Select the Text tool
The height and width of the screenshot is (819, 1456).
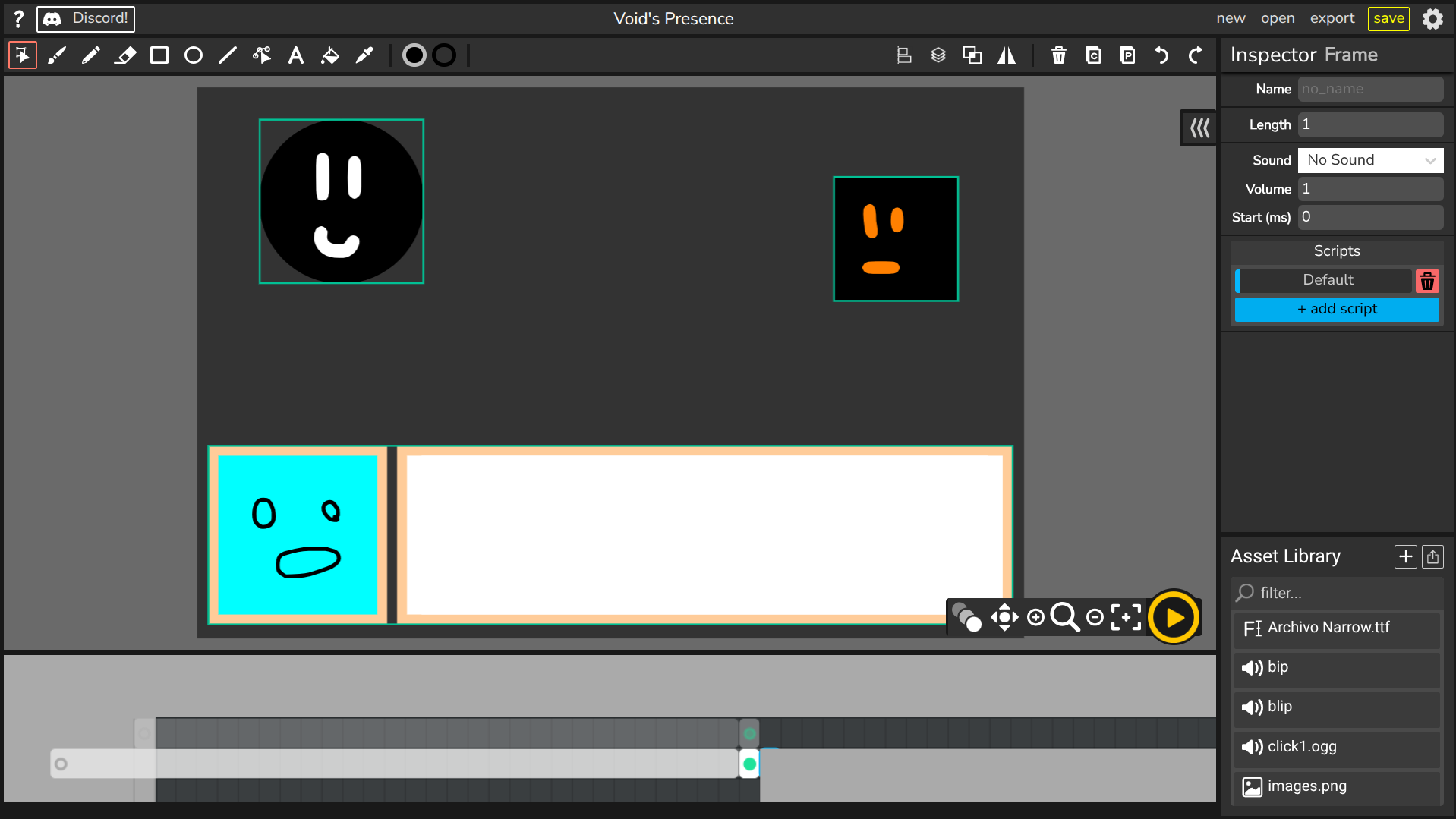[296, 55]
